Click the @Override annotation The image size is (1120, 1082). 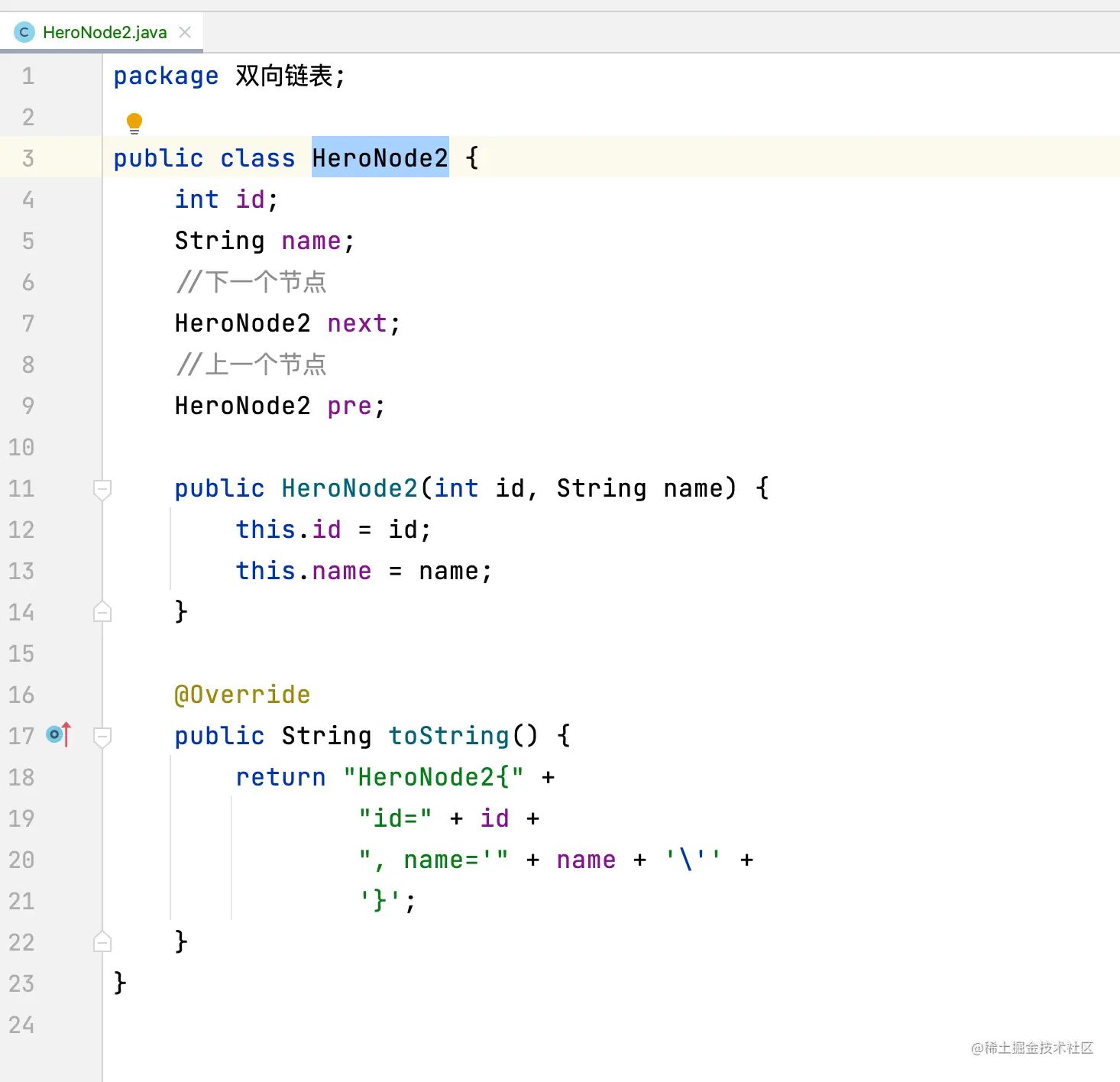click(x=242, y=695)
